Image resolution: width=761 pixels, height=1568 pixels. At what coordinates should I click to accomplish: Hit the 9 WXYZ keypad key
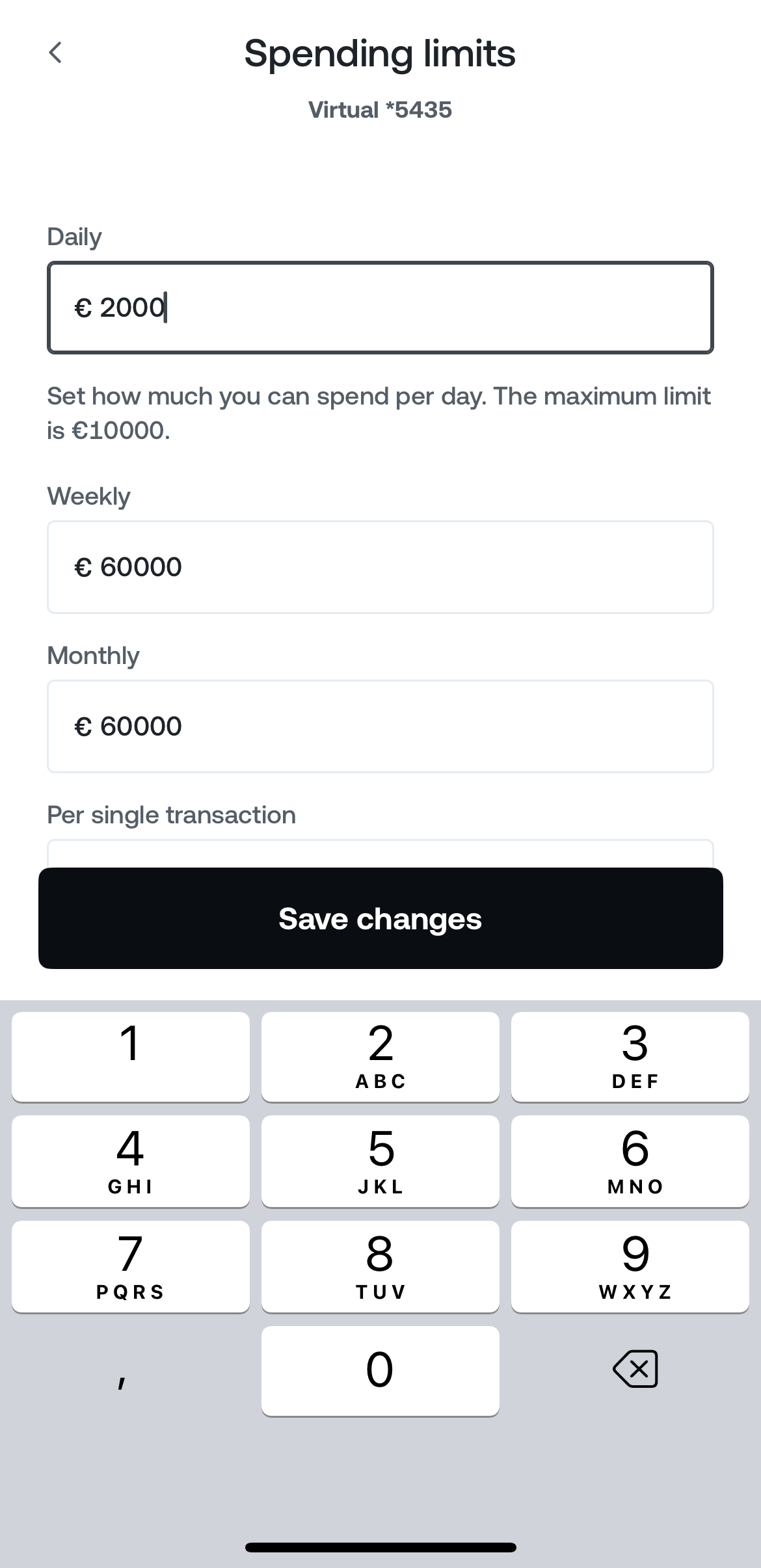click(630, 1266)
